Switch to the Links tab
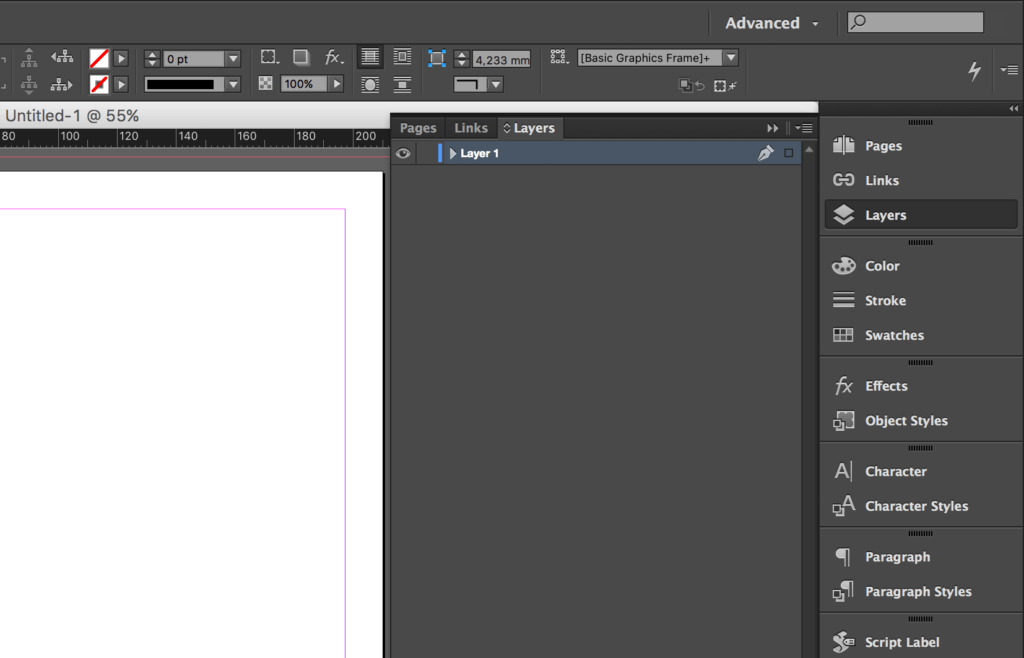 click(471, 128)
